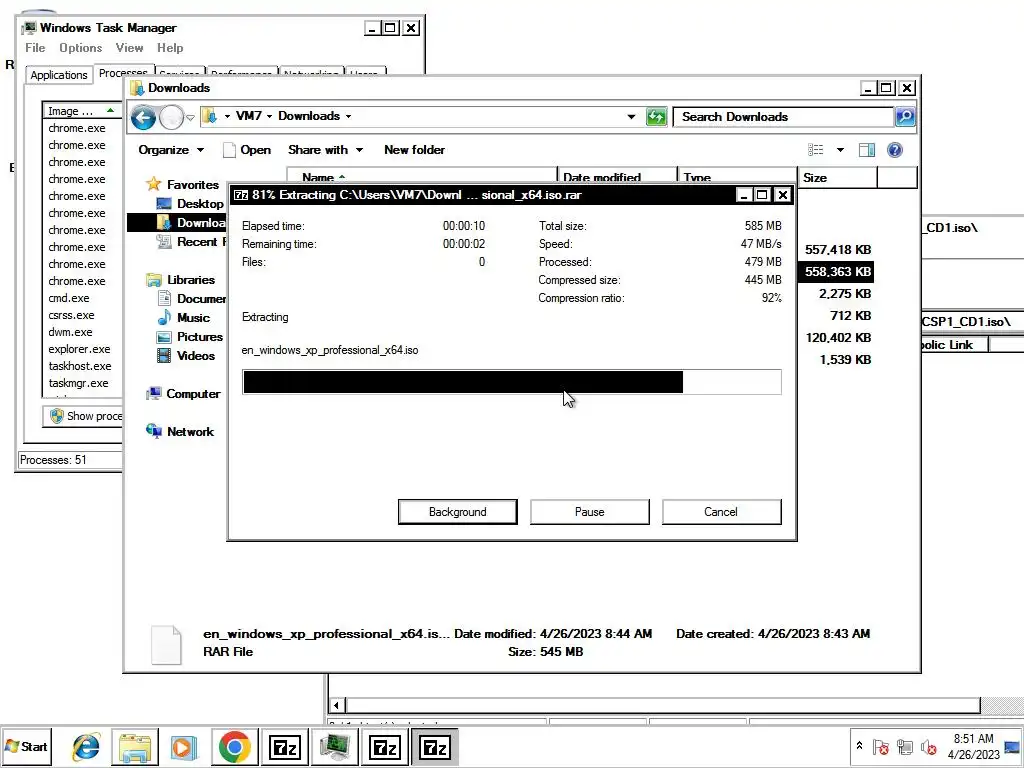Viewport: 1024px width, 768px height.
Task: Select the 558,363 KB file row
Action: [837, 272]
